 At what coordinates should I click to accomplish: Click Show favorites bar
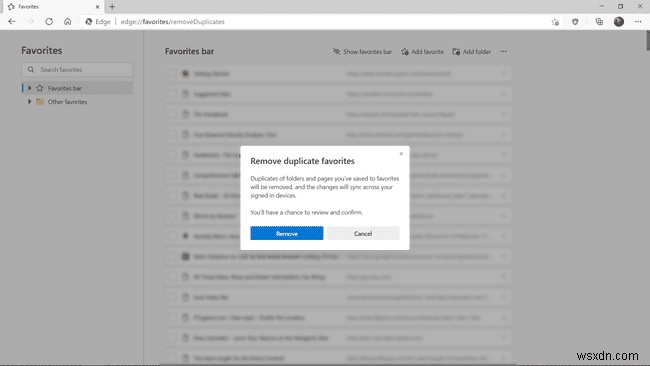tap(362, 52)
